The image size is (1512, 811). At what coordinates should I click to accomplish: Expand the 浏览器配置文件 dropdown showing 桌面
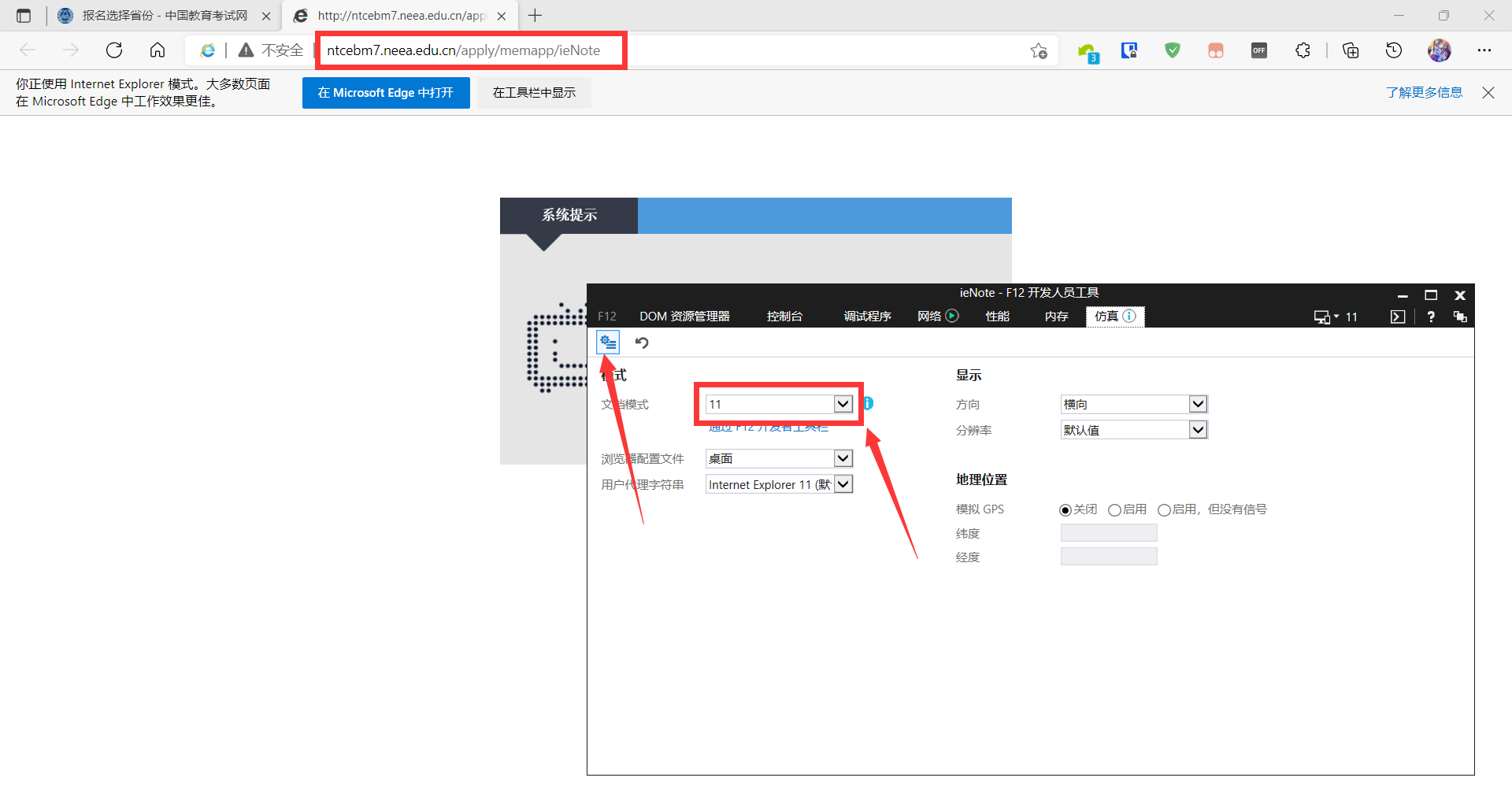pyautogui.click(x=843, y=458)
